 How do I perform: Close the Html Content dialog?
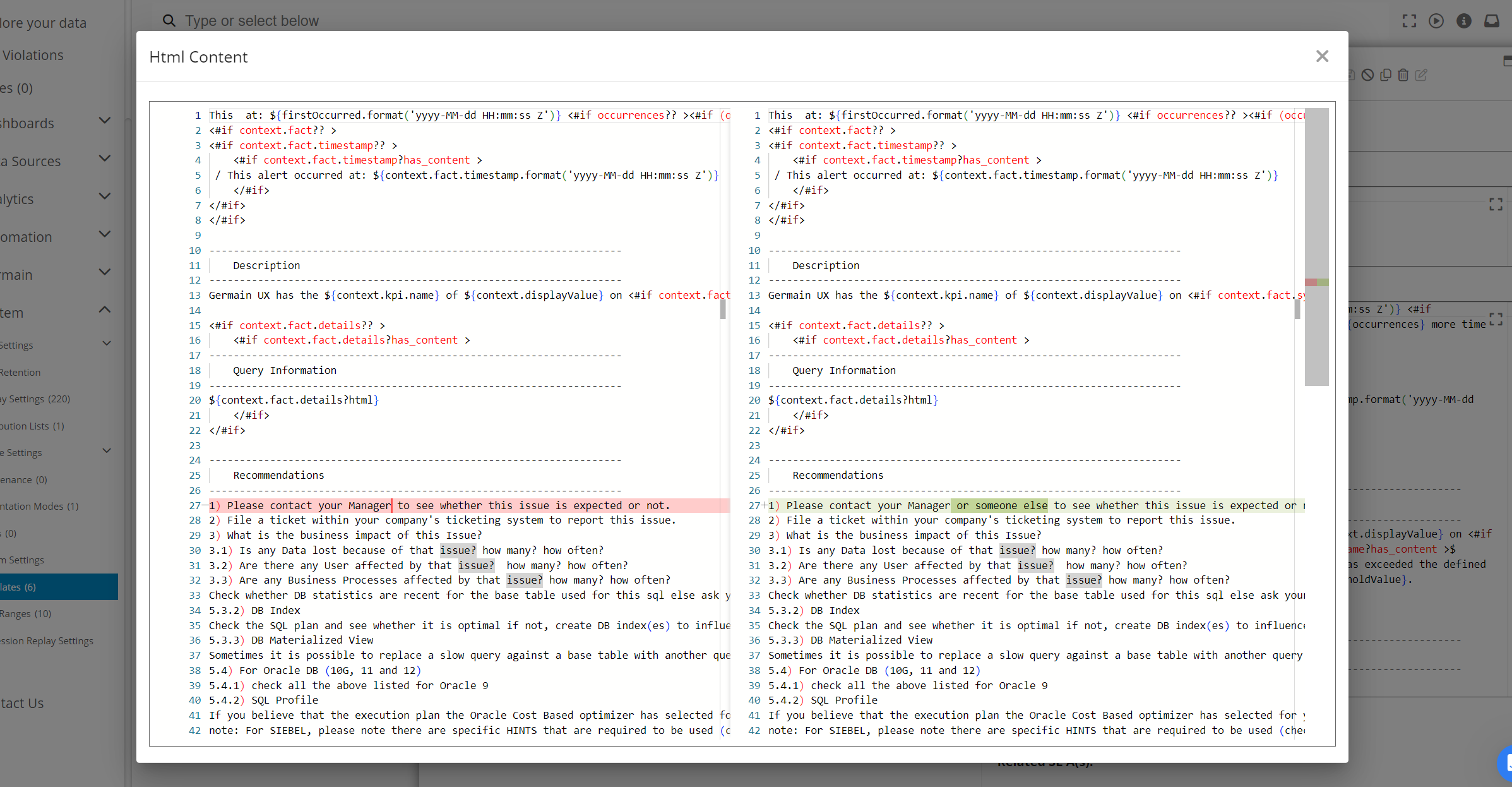[1322, 56]
